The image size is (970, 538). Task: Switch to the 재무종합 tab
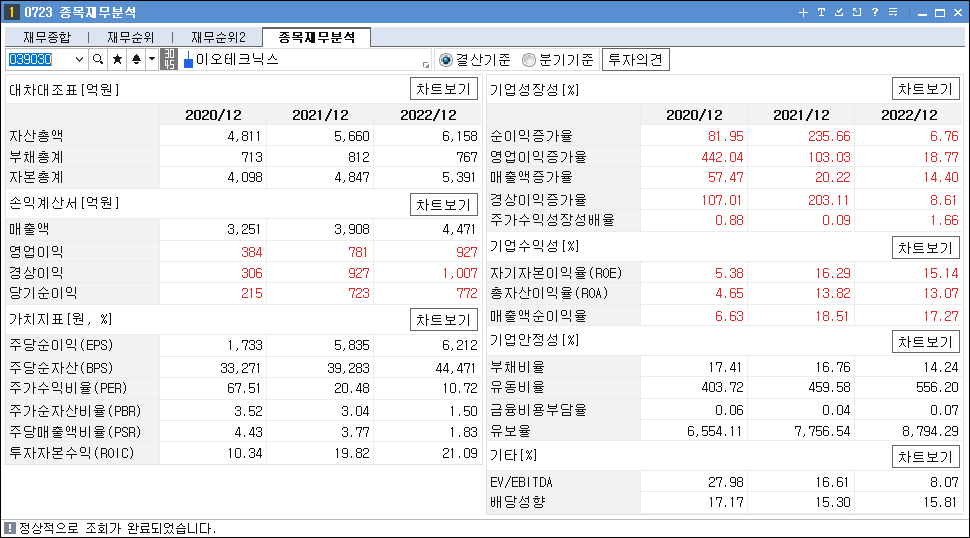[x=47, y=38]
